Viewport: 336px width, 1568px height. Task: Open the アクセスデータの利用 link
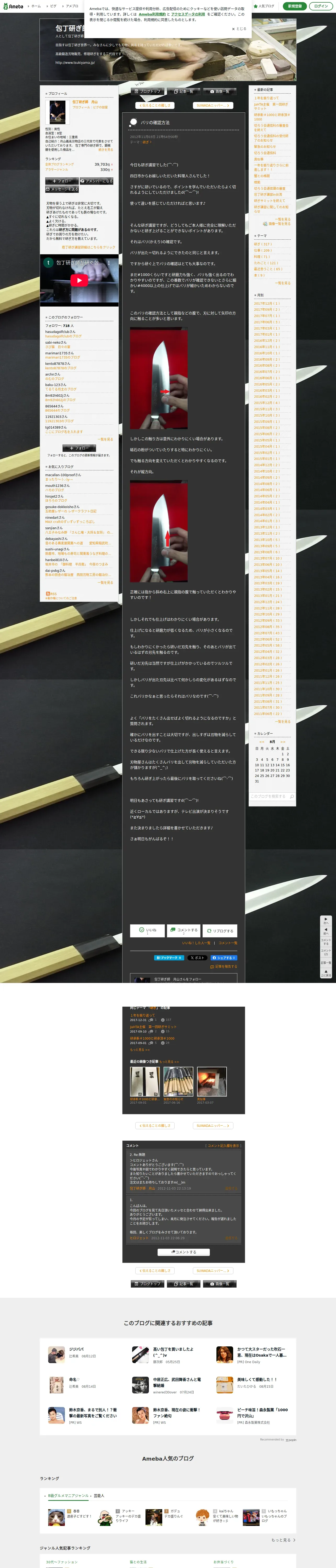pyautogui.click(x=188, y=14)
